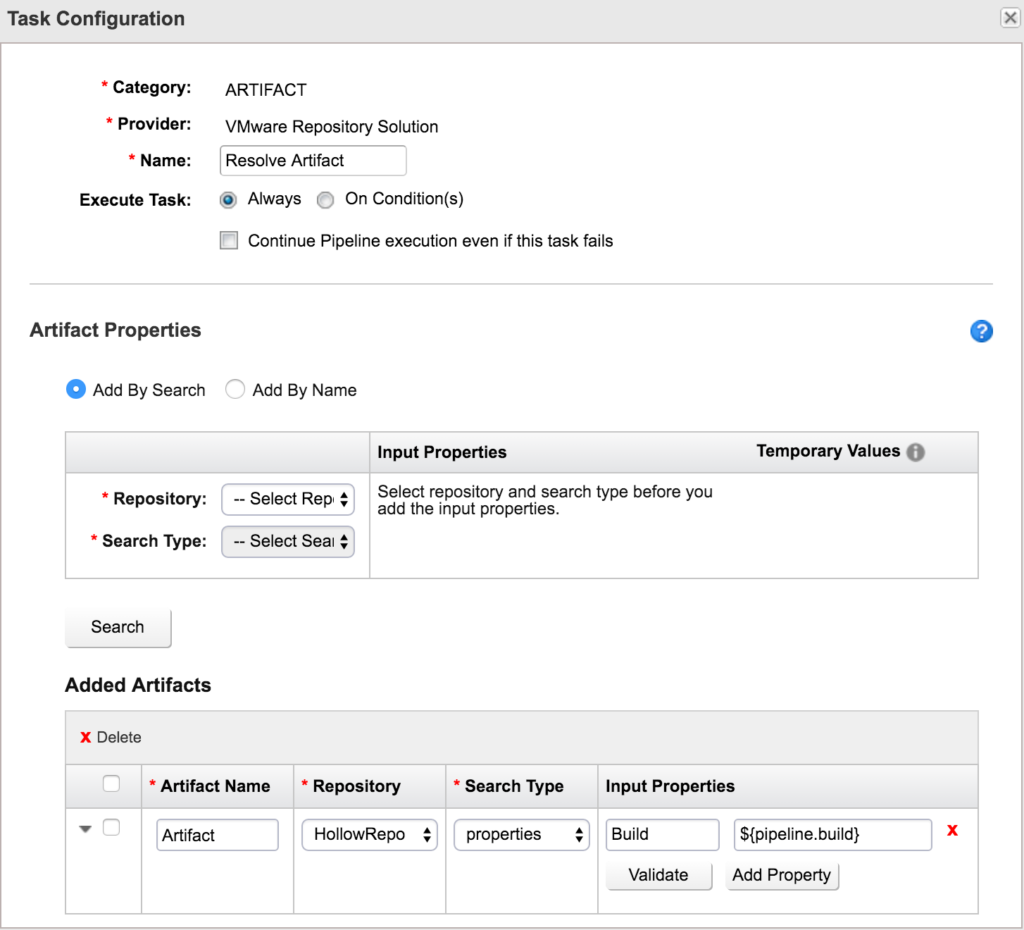Check the select-all artifacts header checkbox
This screenshot has width=1024, height=930.
[x=112, y=783]
